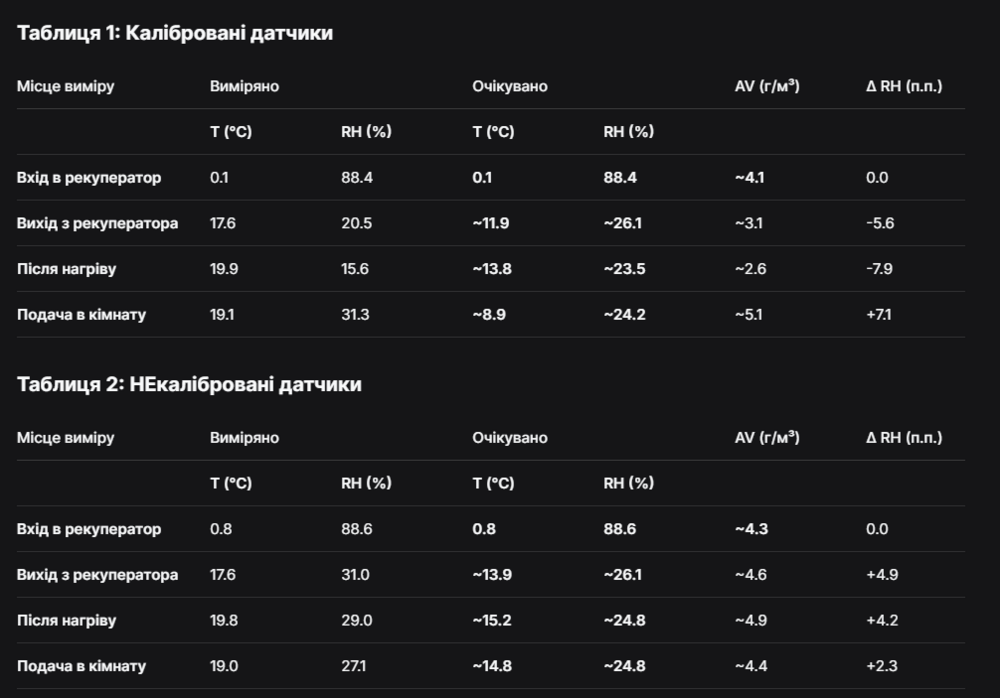Click the 20.5 measured RH cell
Viewport: 1000px width, 698px height.
tap(356, 223)
